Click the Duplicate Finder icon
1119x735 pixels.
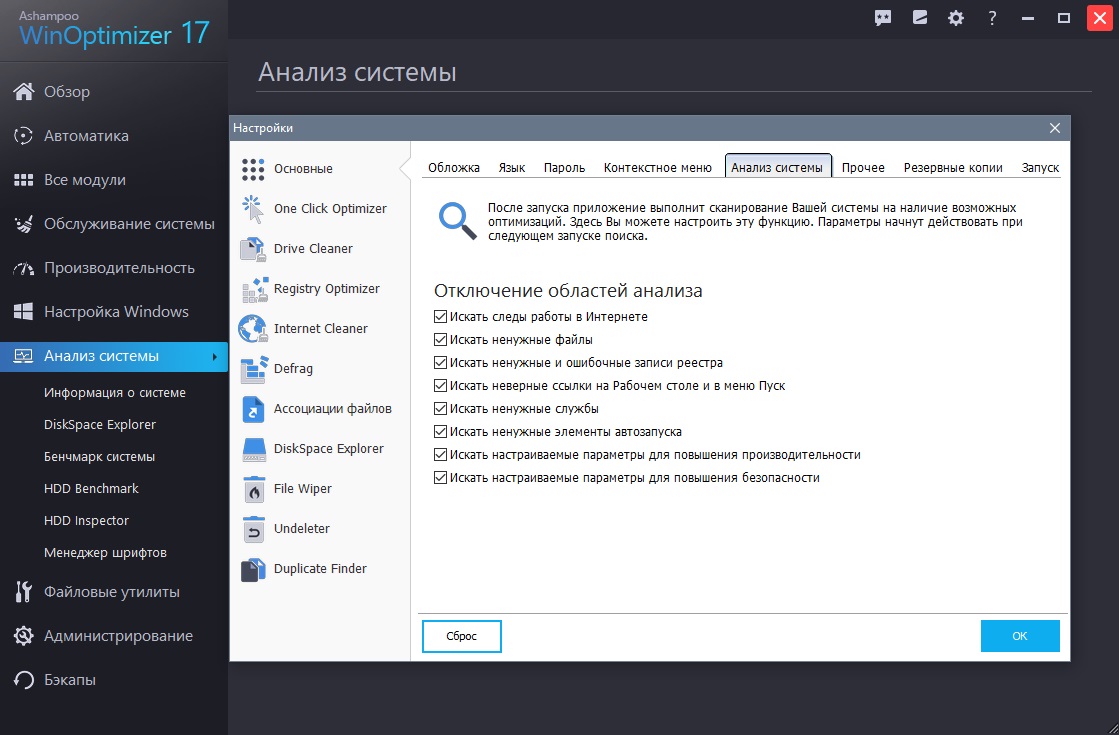click(x=254, y=569)
